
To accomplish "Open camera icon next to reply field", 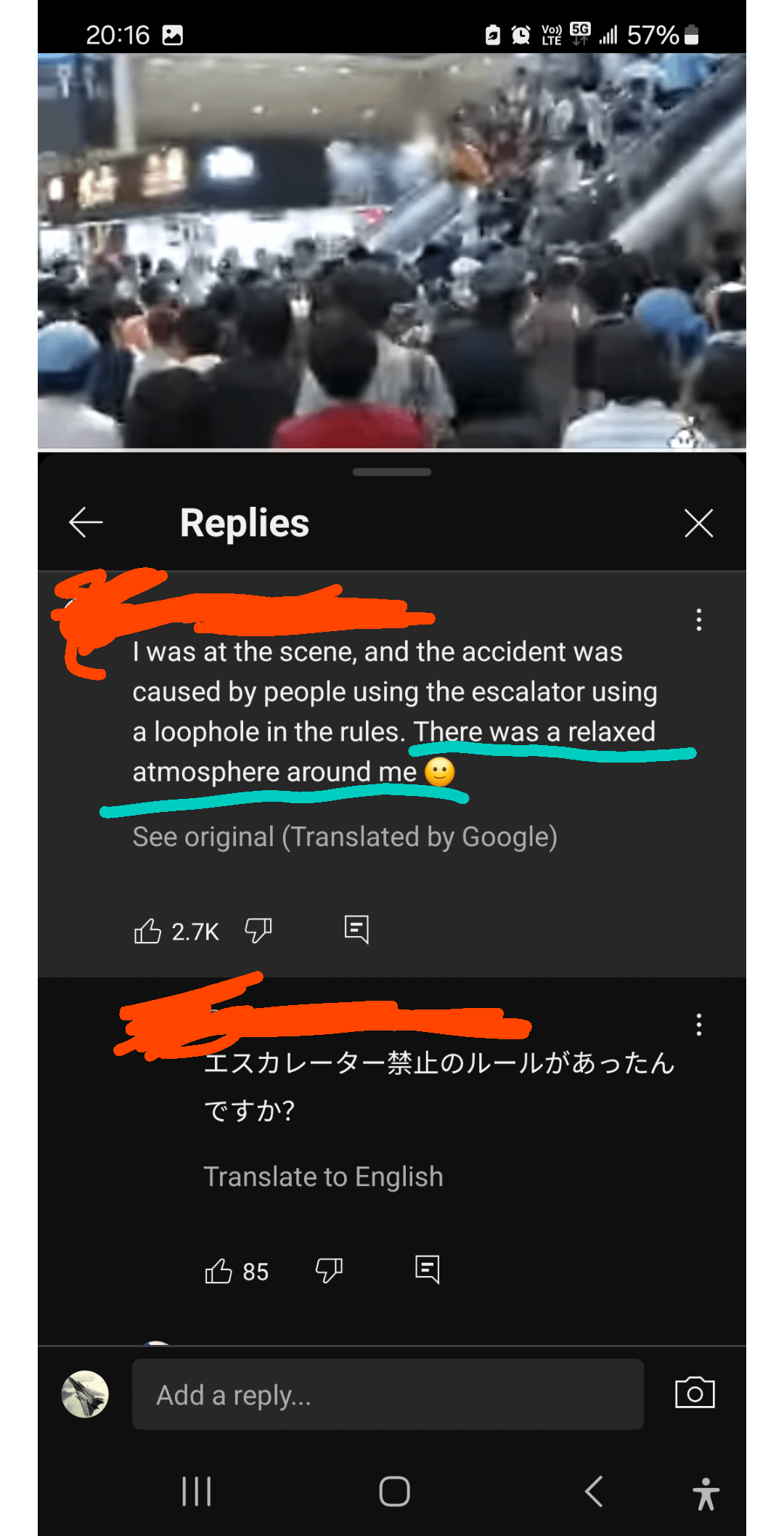I will click(695, 1393).
